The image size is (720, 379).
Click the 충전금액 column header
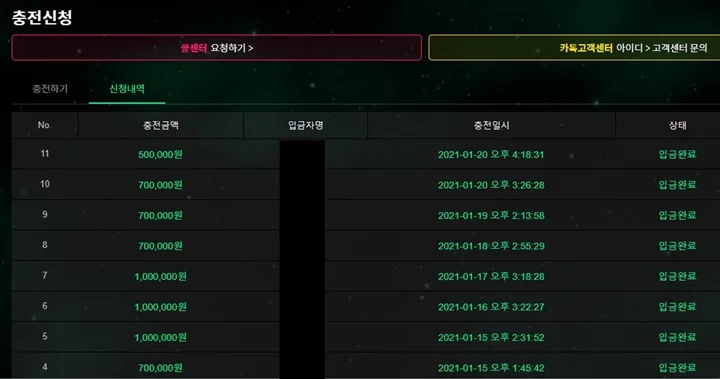[x=161, y=125]
